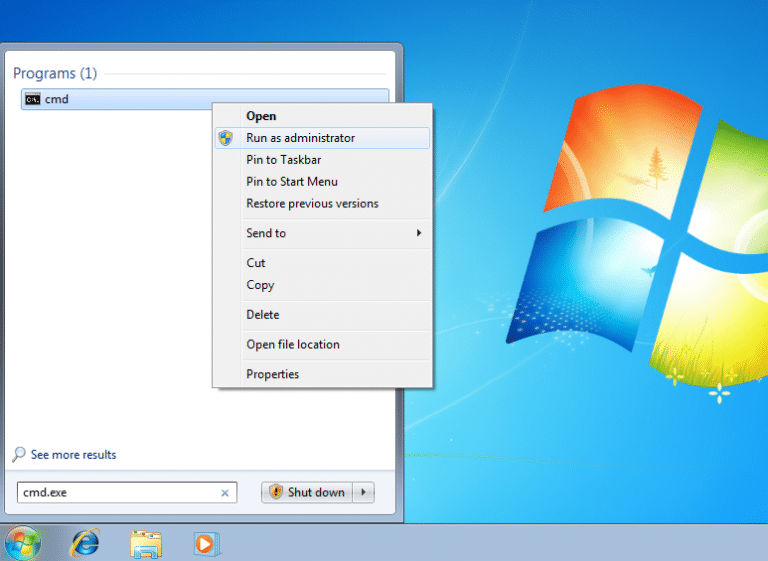
Task: Click the UAC shield icon beside Run as administrator
Action: pyautogui.click(x=225, y=138)
